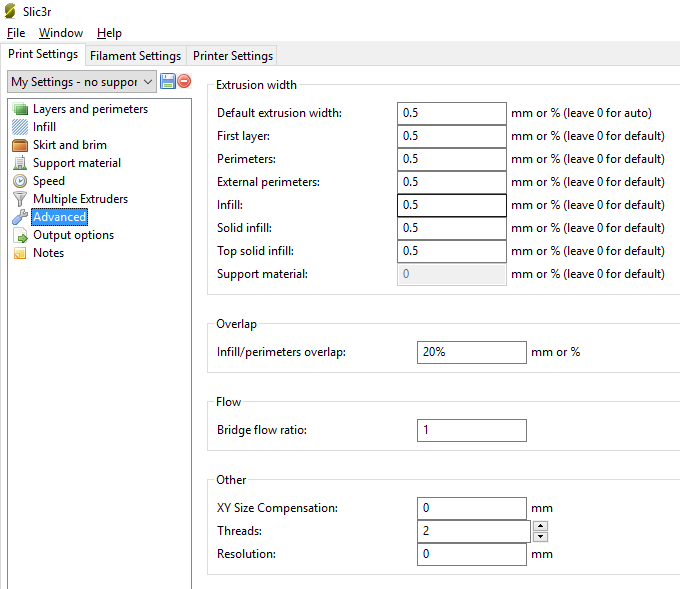Select the Advanced settings page
Image resolution: width=680 pixels, height=589 pixels.
pyautogui.click(x=59, y=217)
